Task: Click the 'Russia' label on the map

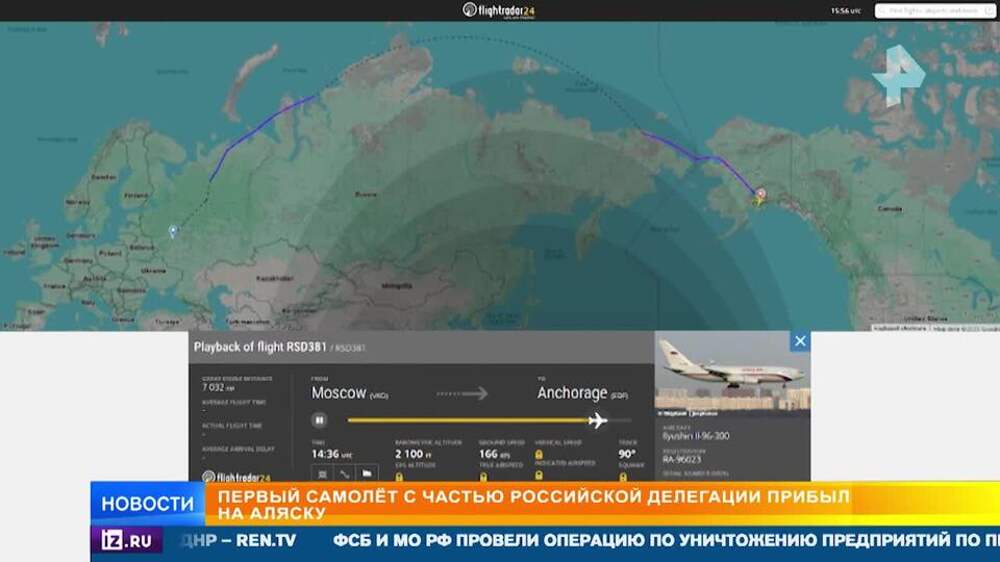Action: coord(365,194)
